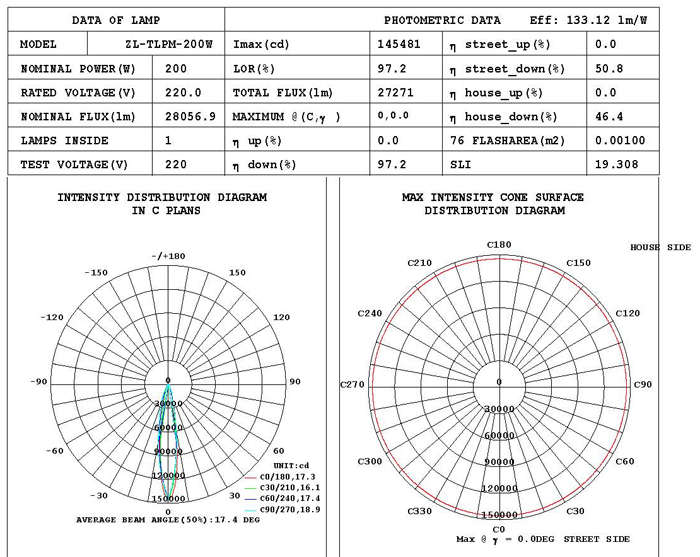Click the SLI value 19.308
This screenshot has width=700, height=557.
pyautogui.click(x=616, y=164)
